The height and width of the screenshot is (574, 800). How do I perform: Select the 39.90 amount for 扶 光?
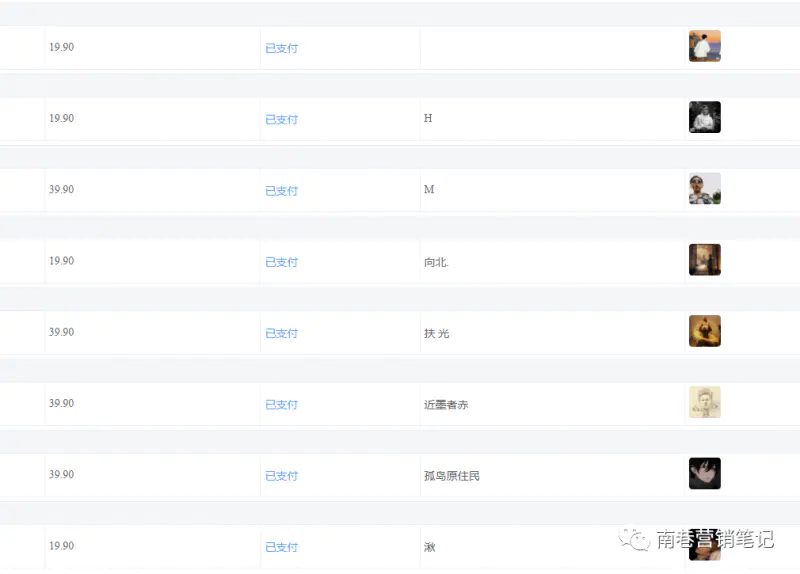(61, 332)
